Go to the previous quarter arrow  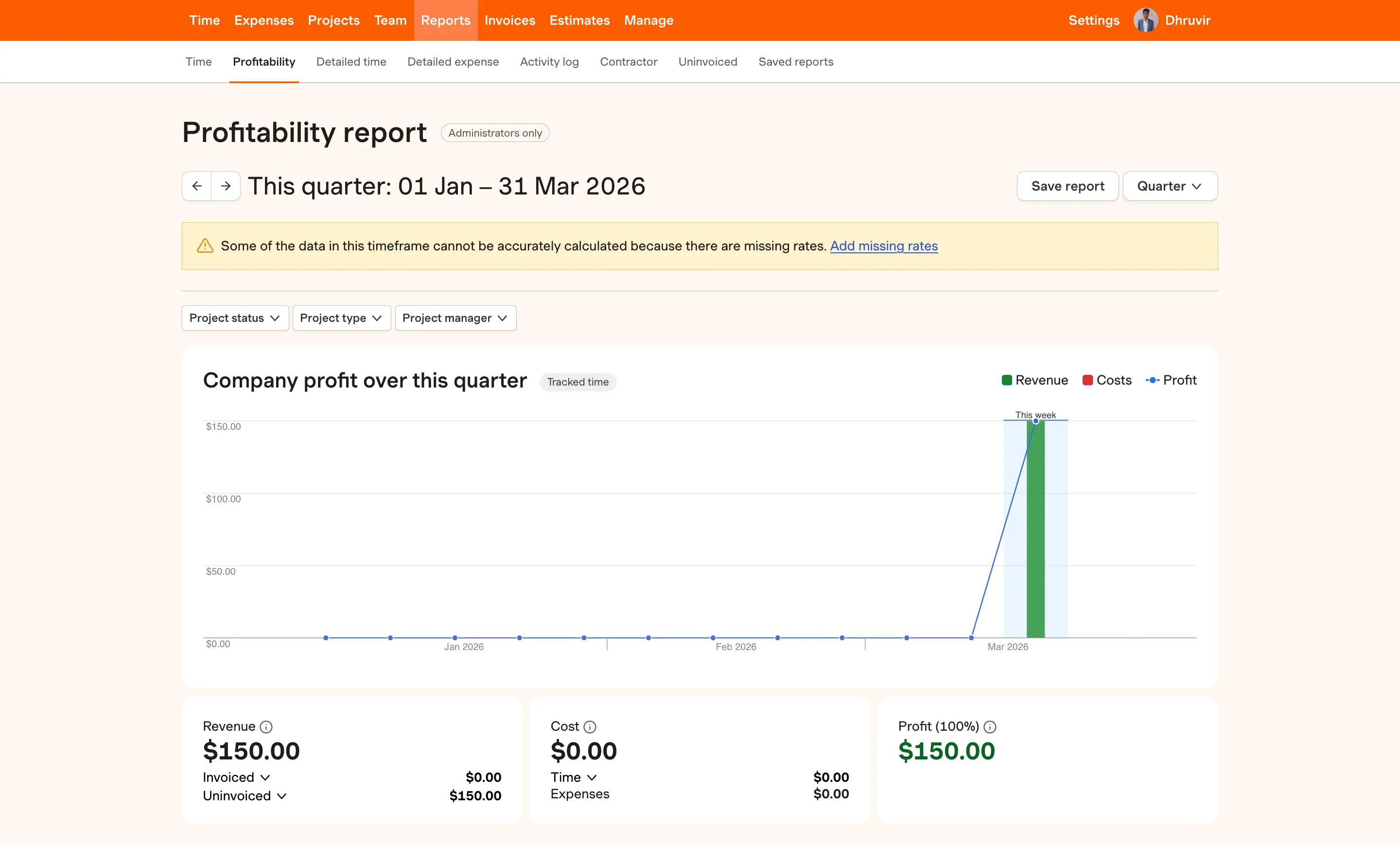click(x=196, y=186)
